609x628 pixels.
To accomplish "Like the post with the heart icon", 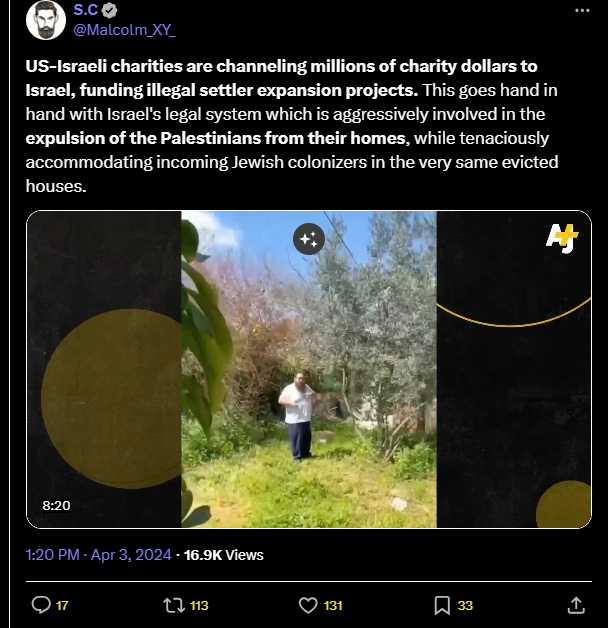I will pos(308,605).
